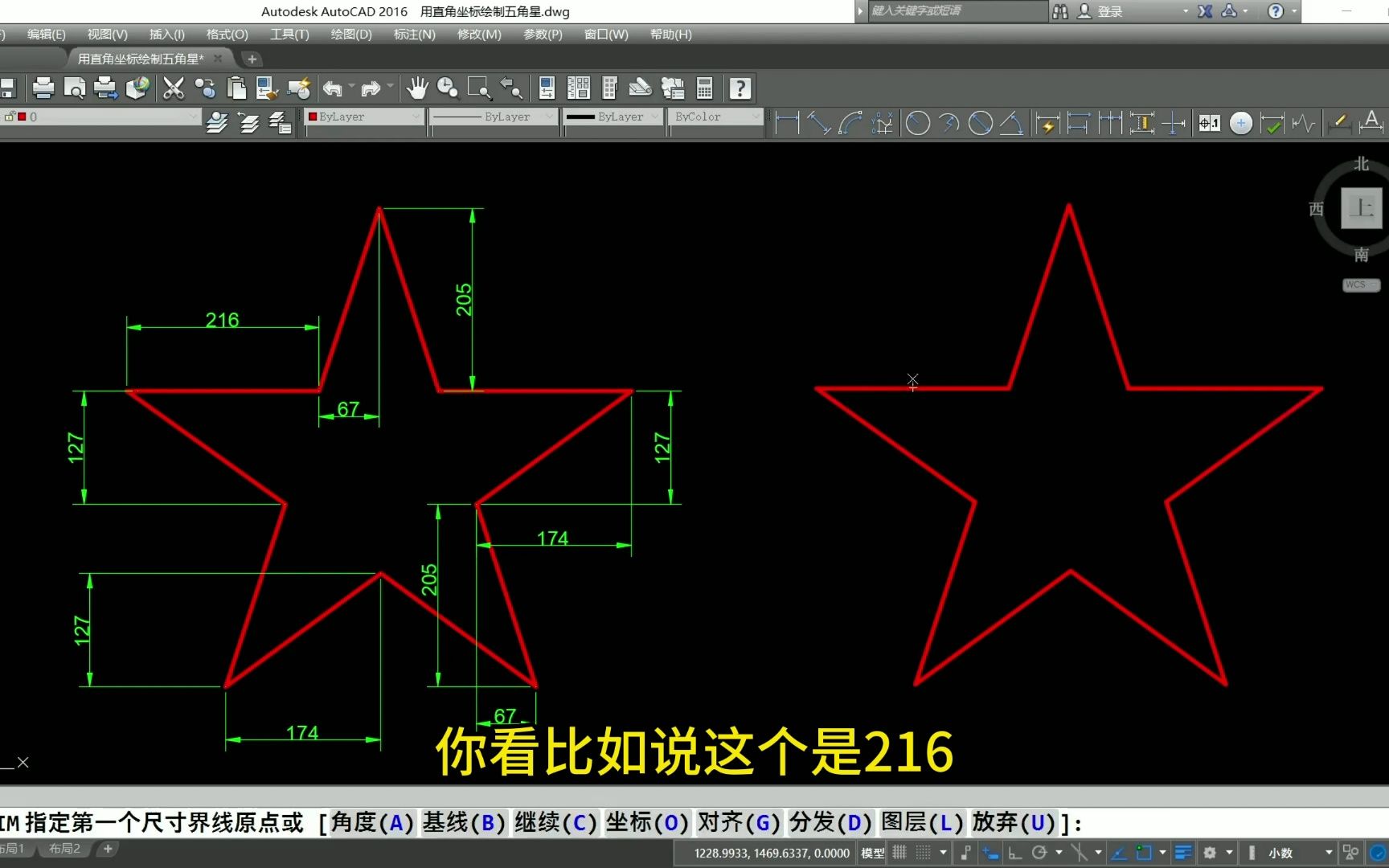Select the Angular dimension tool

(1011, 123)
